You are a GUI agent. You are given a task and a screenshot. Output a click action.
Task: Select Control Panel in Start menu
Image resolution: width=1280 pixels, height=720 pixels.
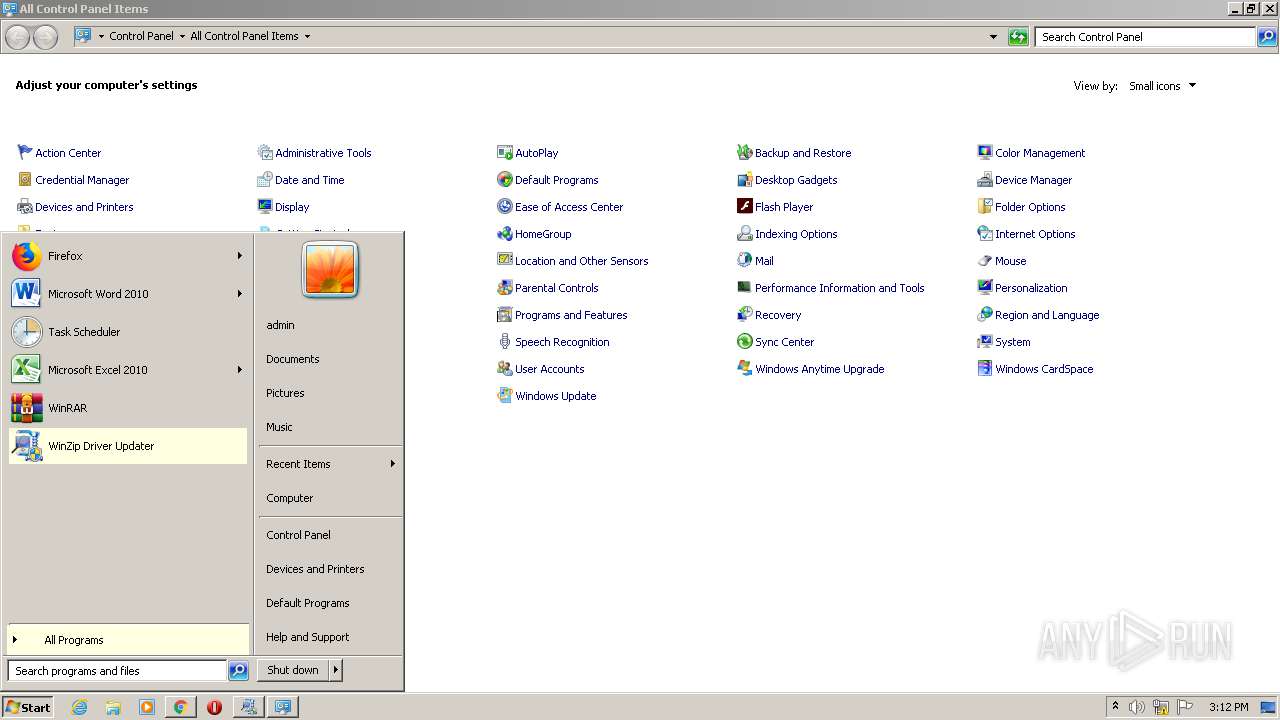tap(298, 535)
